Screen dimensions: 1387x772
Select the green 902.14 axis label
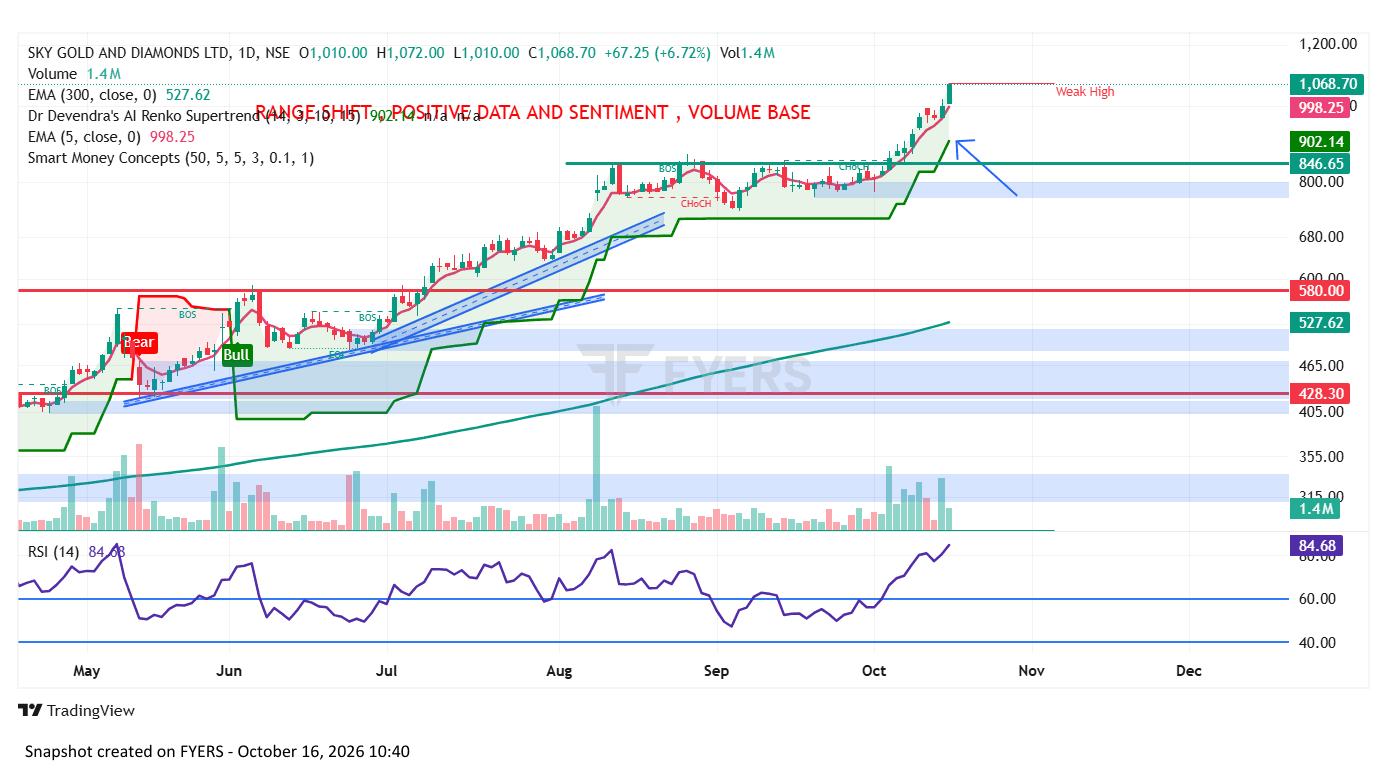tap(1320, 142)
